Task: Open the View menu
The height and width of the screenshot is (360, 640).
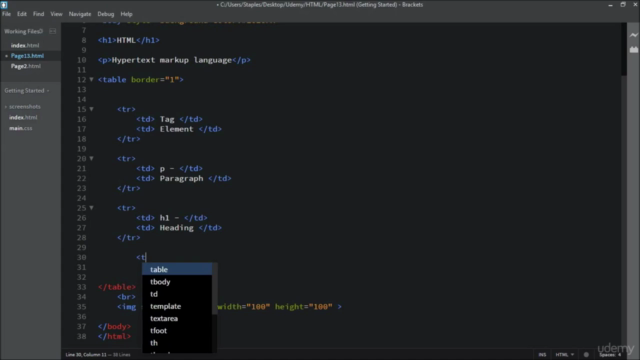Action: coord(56,14)
